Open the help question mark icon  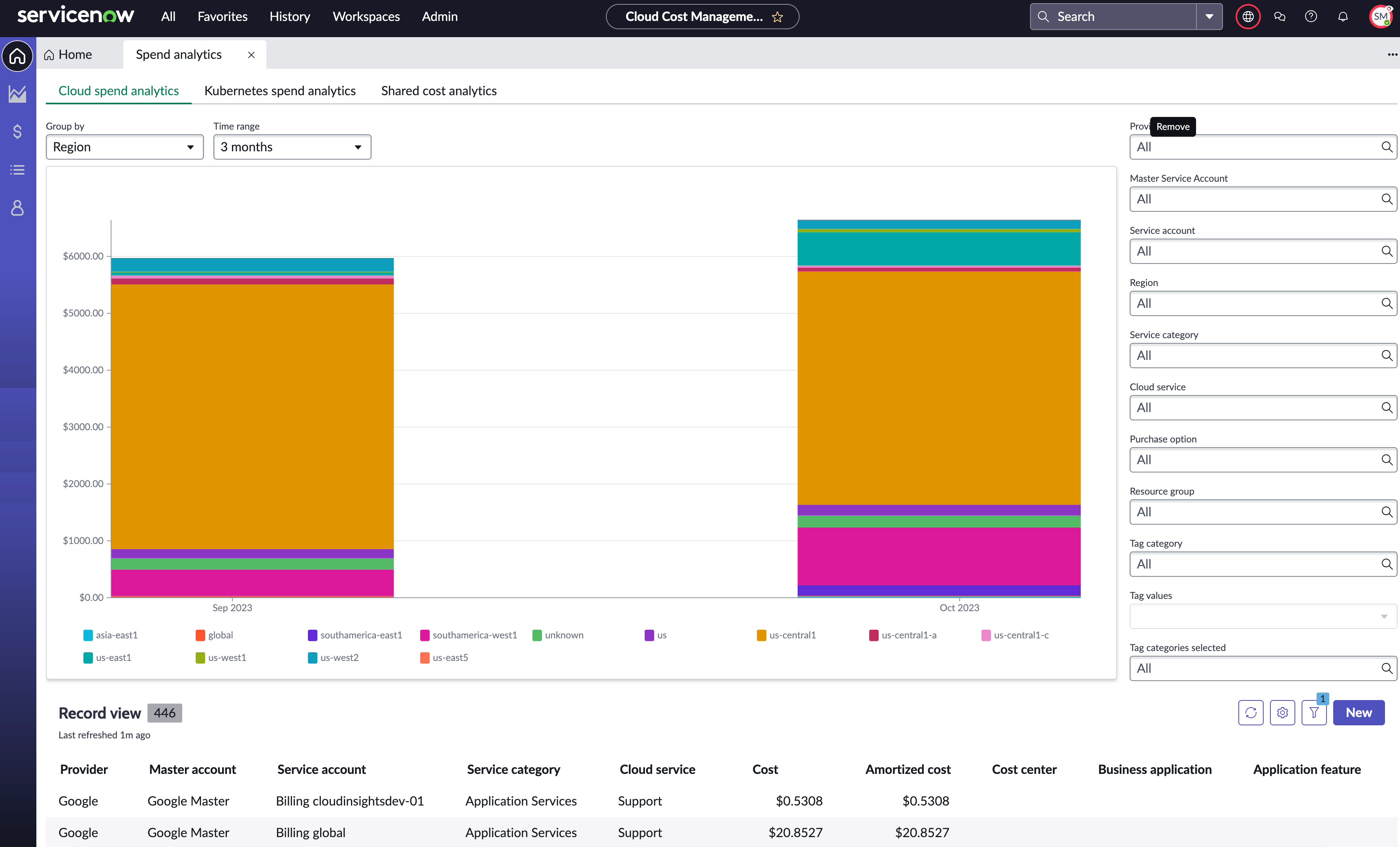tap(1311, 17)
